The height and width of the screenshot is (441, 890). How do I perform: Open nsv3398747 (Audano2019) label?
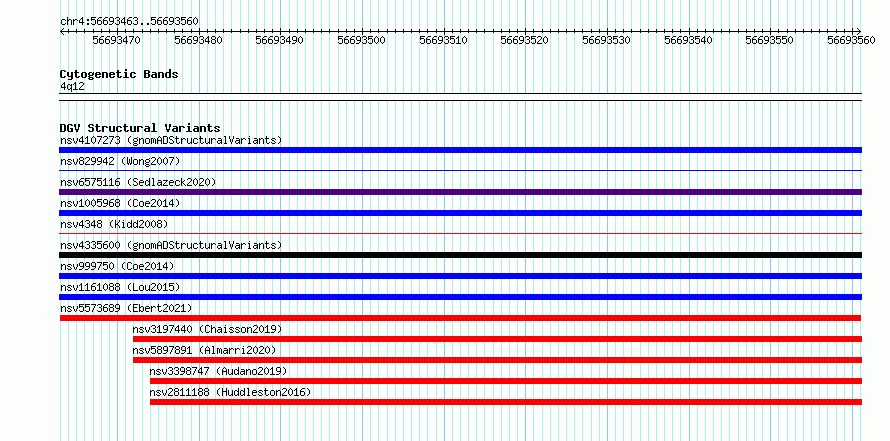tap(219, 371)
